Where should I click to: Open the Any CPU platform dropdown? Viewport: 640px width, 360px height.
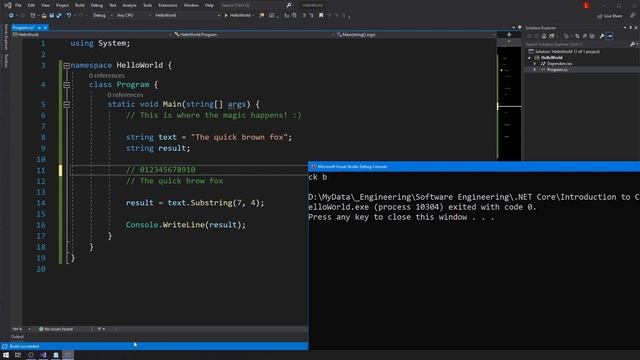tap(133, 16)
